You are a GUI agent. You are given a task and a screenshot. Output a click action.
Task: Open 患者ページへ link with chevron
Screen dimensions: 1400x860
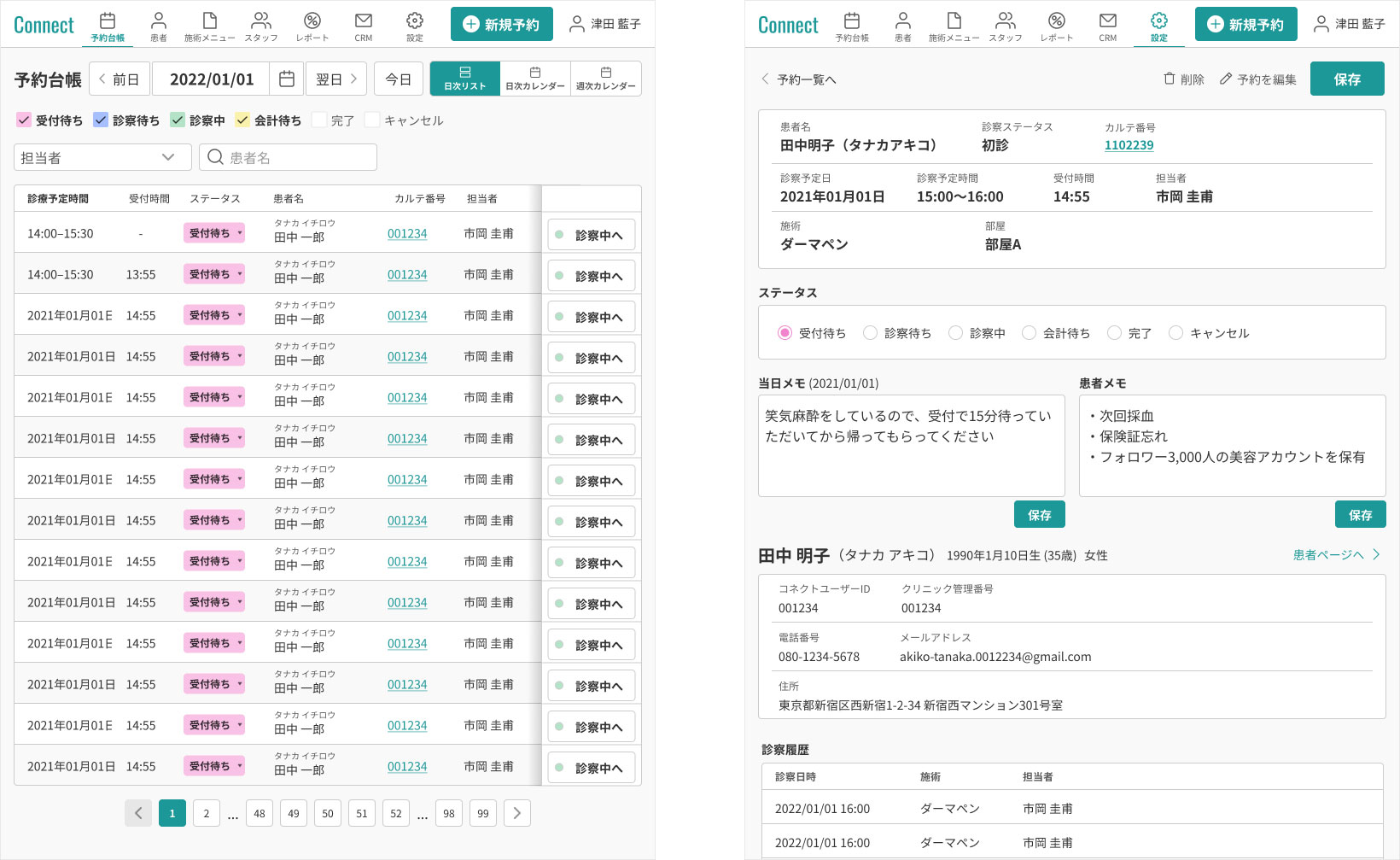pyautogui.click(x=1337, y=555)
